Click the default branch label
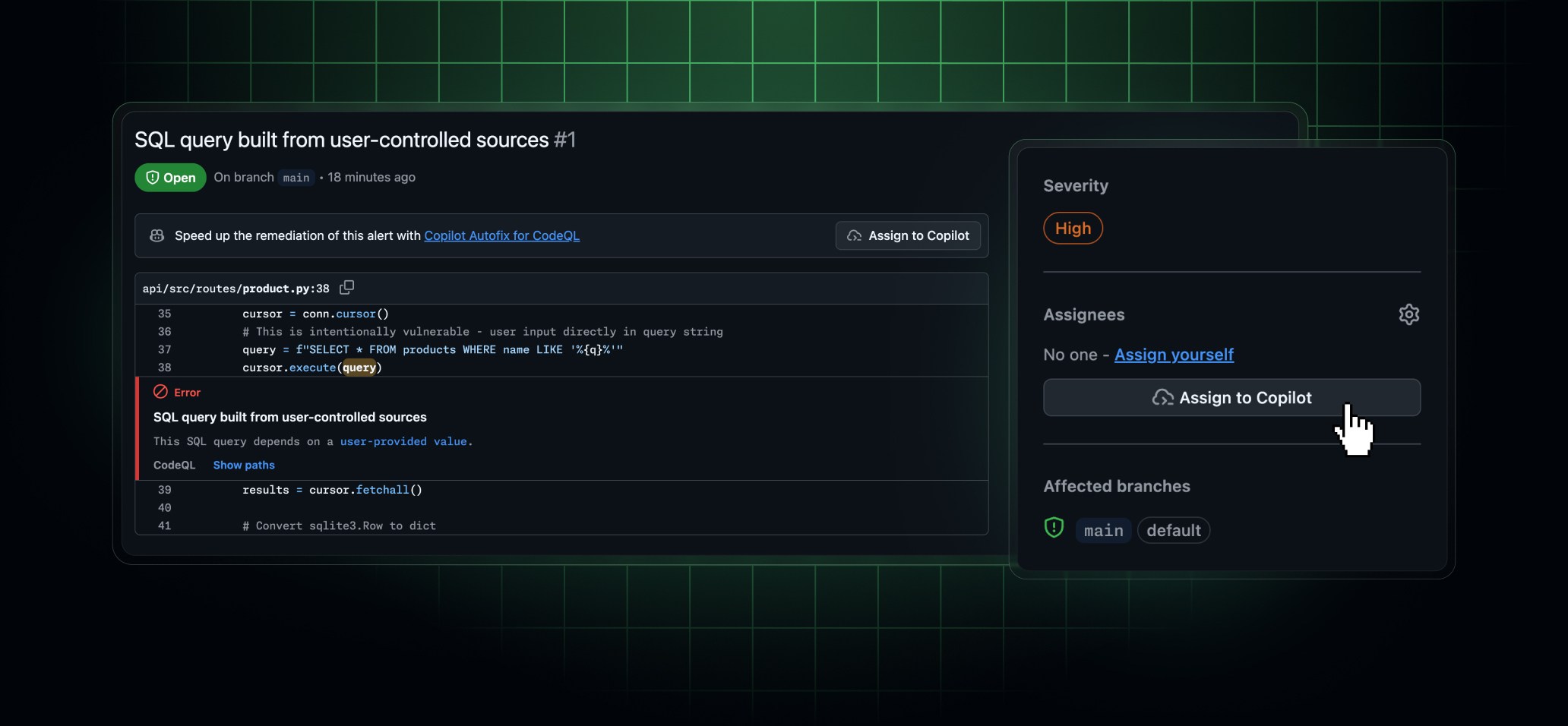1568x726 pixels. pos(1174,530)
